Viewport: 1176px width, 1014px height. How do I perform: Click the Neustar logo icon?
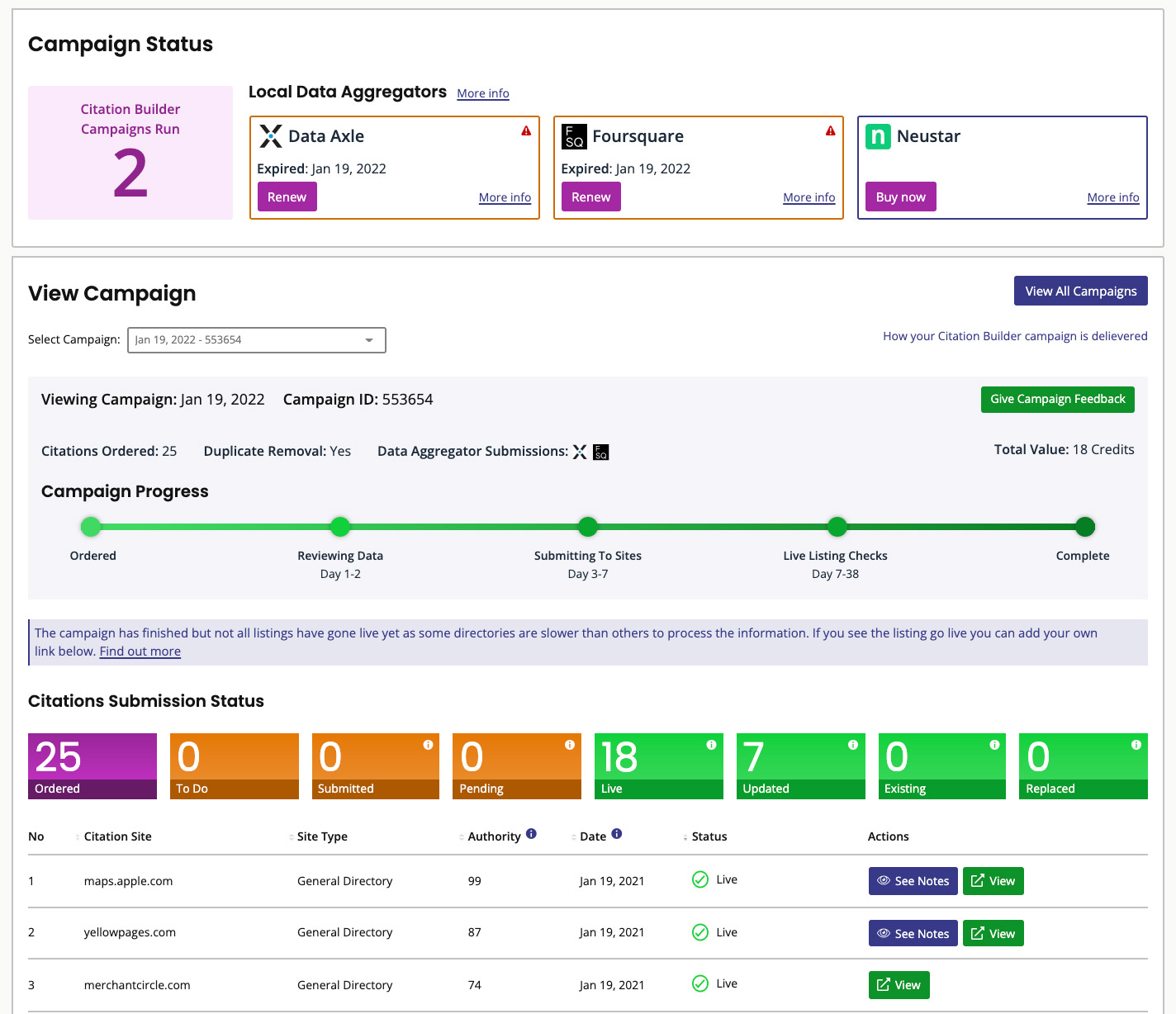click(x=879, y=136)
